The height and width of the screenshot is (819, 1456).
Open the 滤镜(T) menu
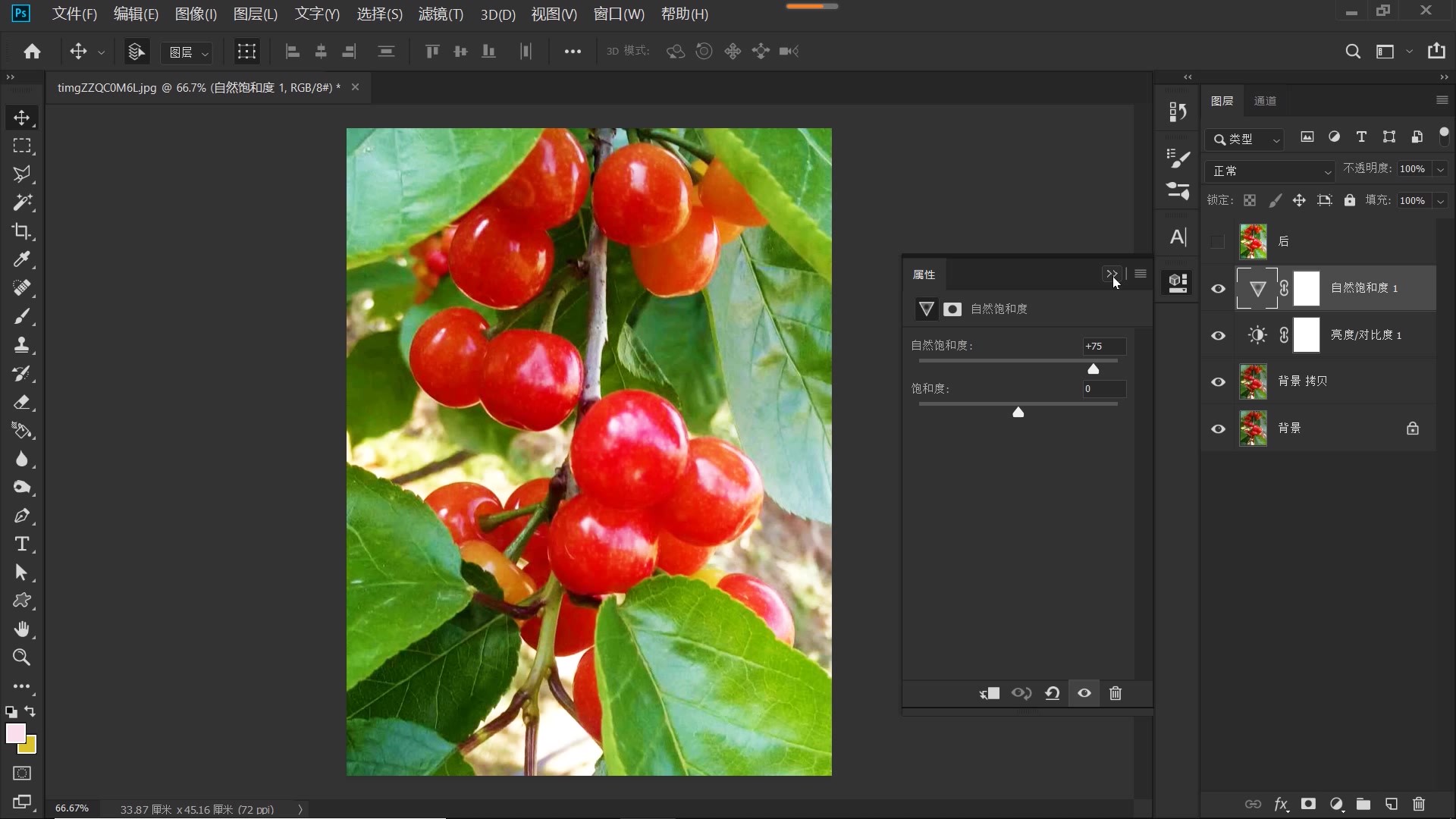[441, 14]
